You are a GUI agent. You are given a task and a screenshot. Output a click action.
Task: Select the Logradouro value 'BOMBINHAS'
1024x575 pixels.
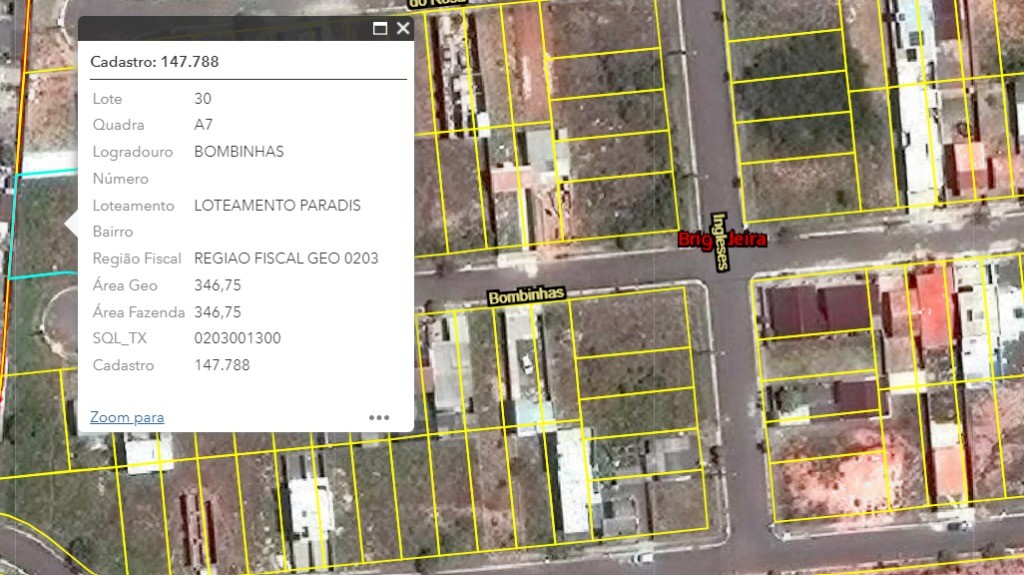click(239, 152)
